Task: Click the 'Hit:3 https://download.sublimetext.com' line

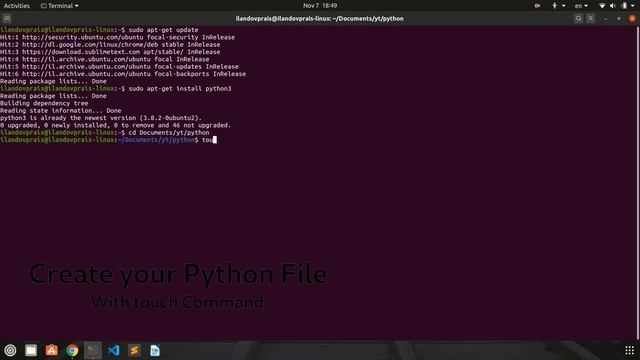Action: (x=110, y=52)
